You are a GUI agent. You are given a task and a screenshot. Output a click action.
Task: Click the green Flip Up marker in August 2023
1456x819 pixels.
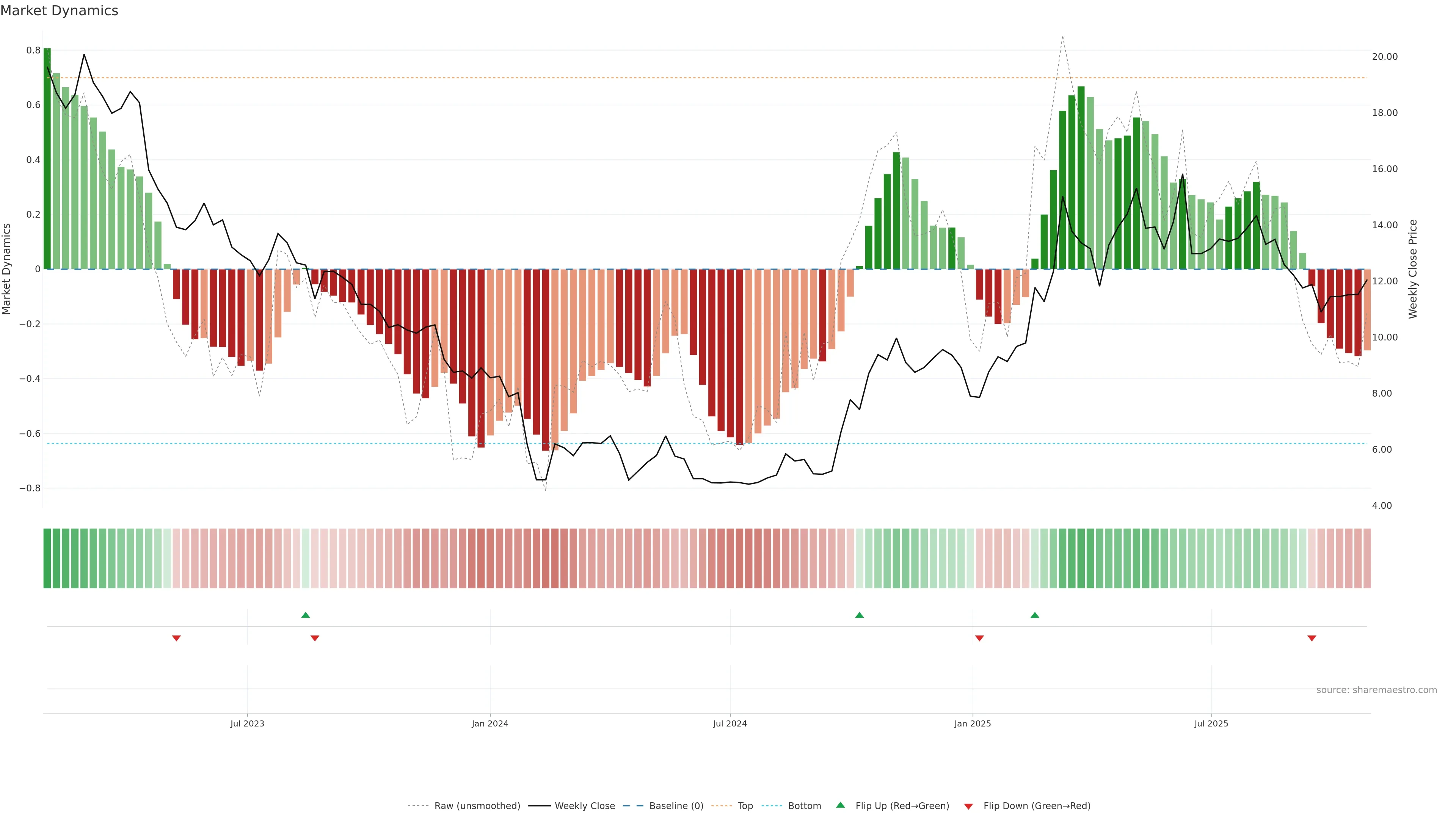pyautogui.click(x=305, y=615)
